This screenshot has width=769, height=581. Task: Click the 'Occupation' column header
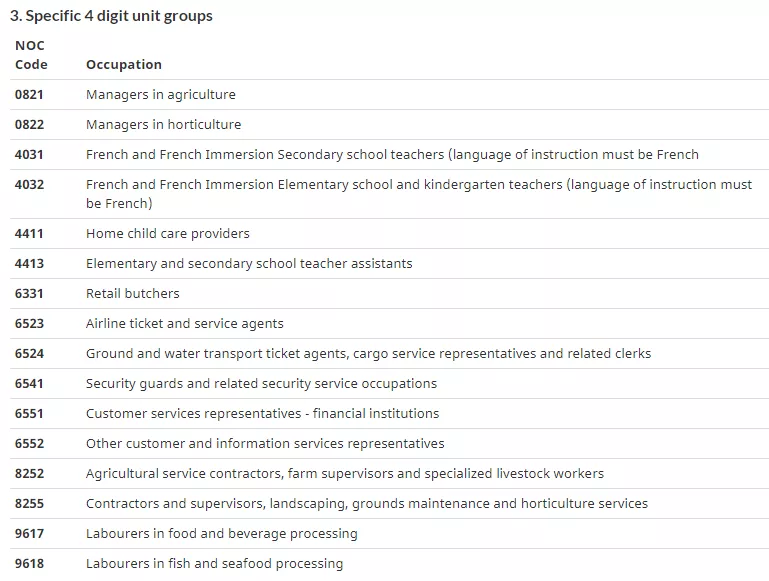(123, 64)
